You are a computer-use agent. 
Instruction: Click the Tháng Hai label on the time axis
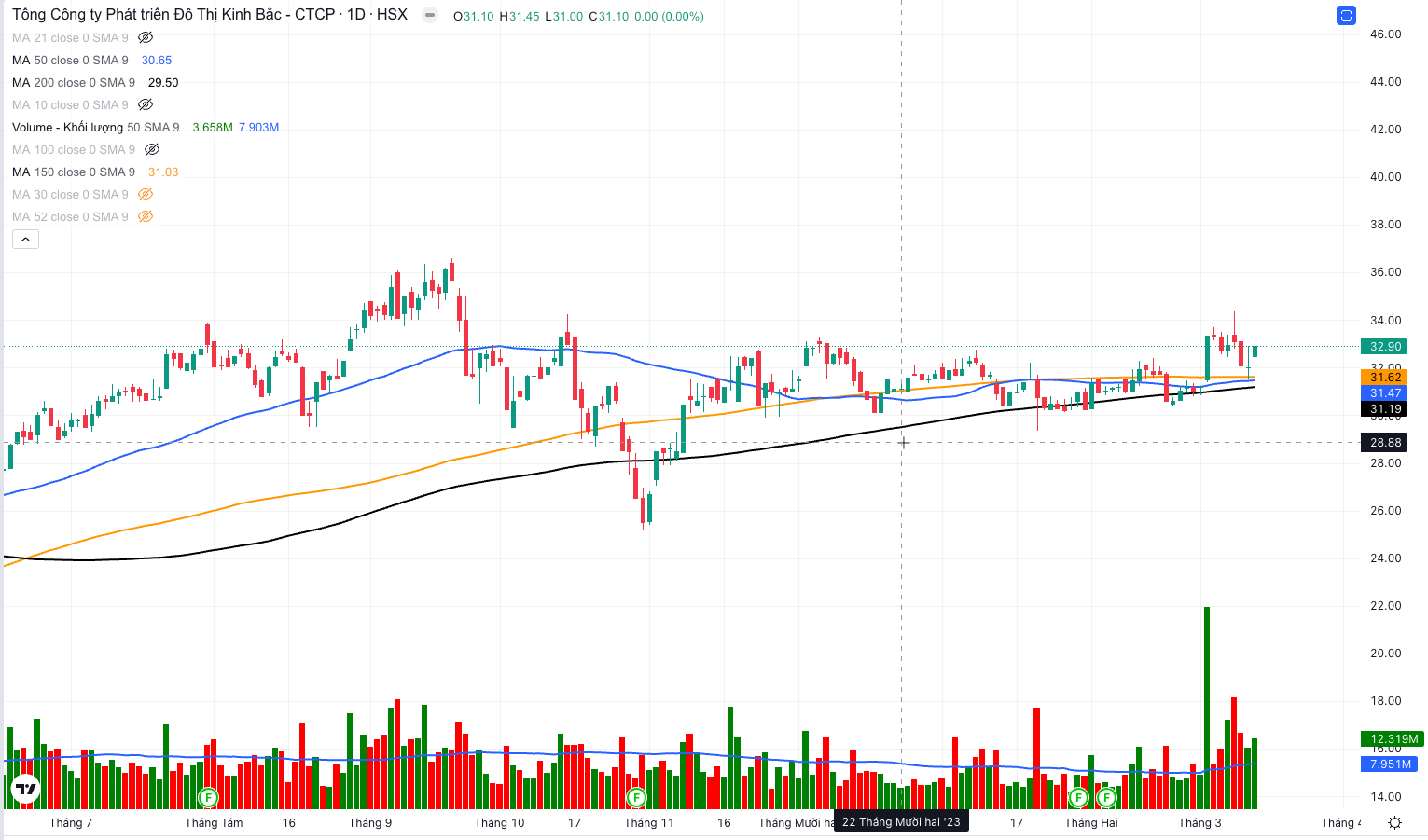[x=1091, y=823]
